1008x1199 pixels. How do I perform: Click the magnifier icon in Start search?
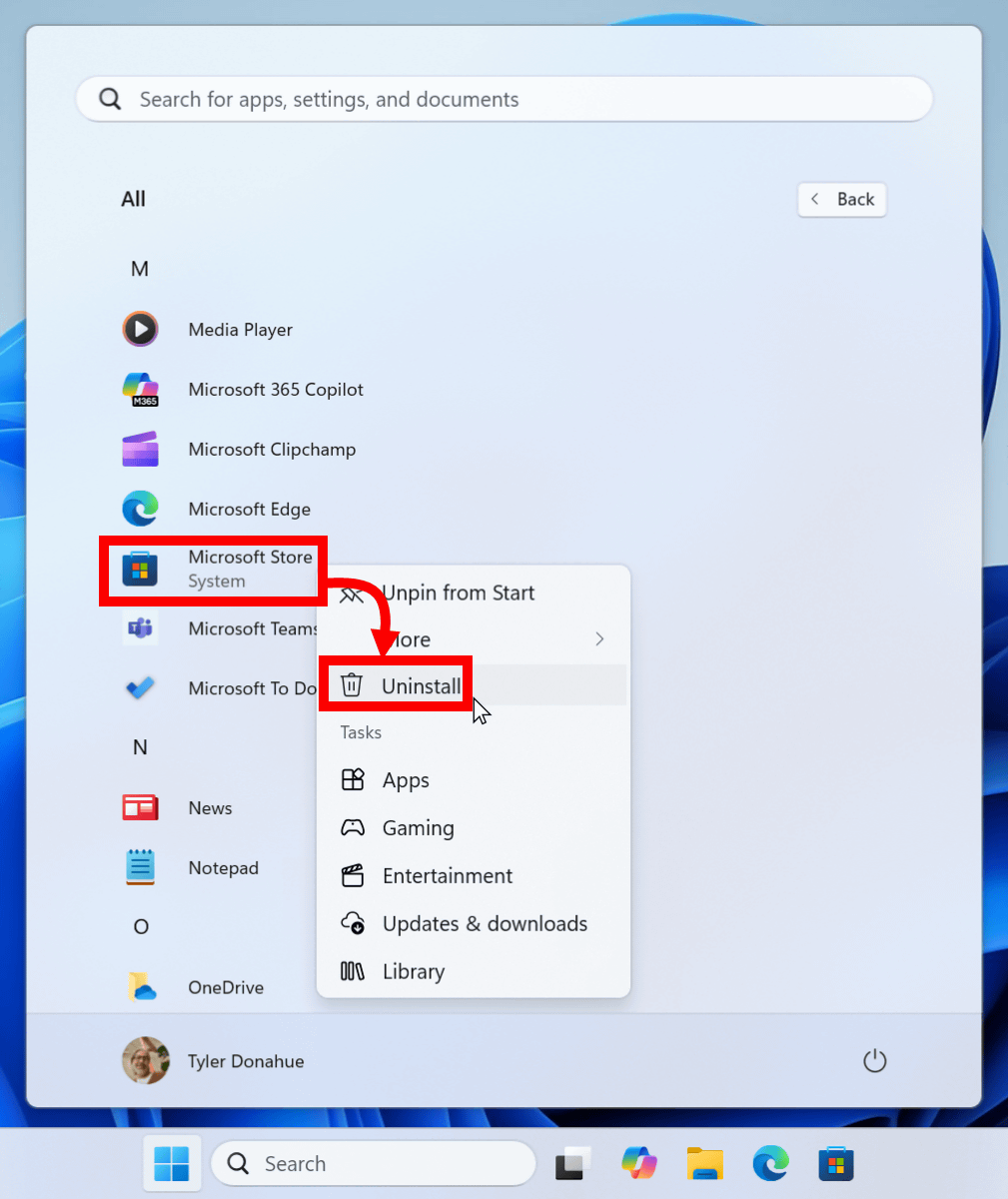[x=110, y=99]
